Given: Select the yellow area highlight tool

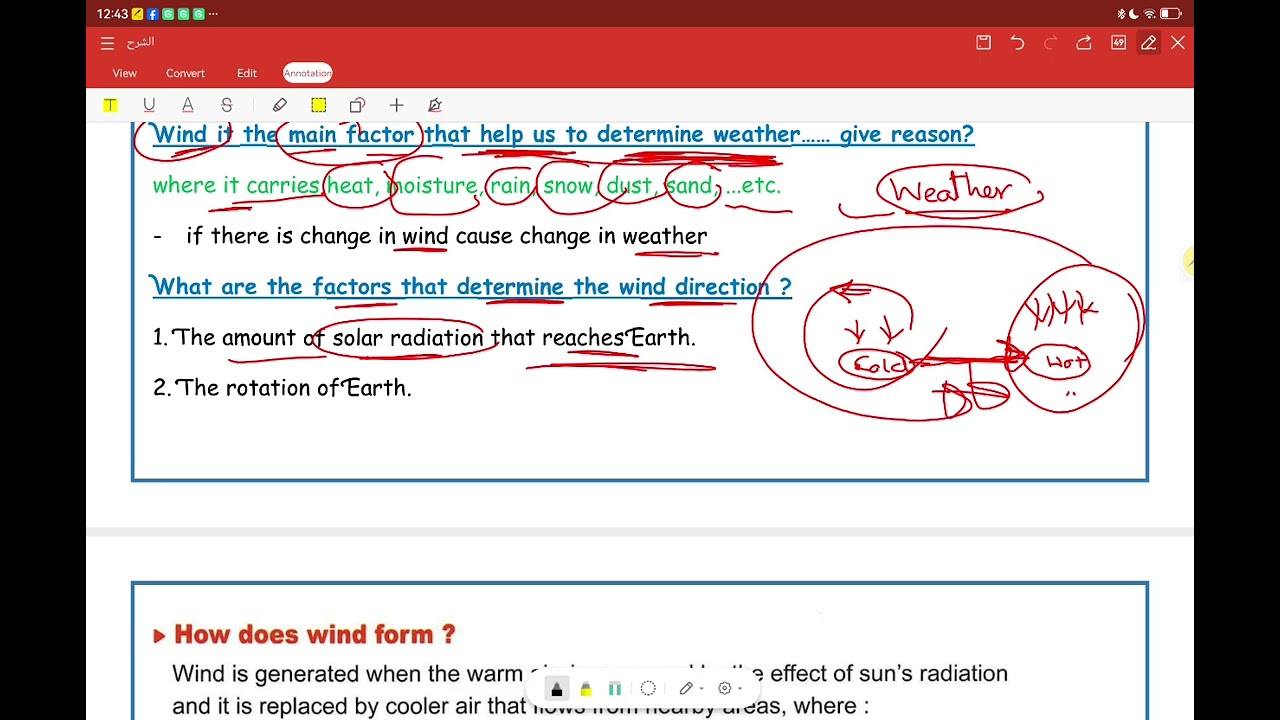Looking at the screenshot, I should coord(318,105).
